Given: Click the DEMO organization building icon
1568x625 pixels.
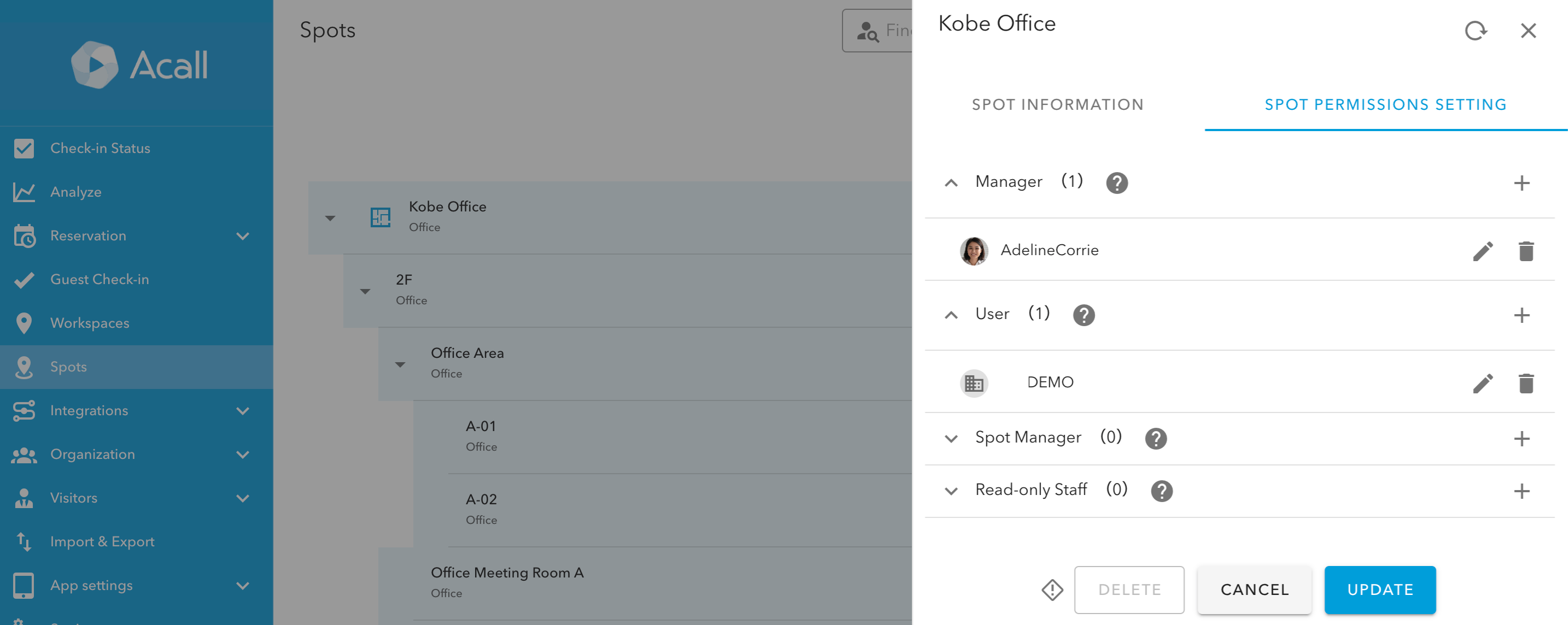Looking at the screenshot, I should 973,383.
